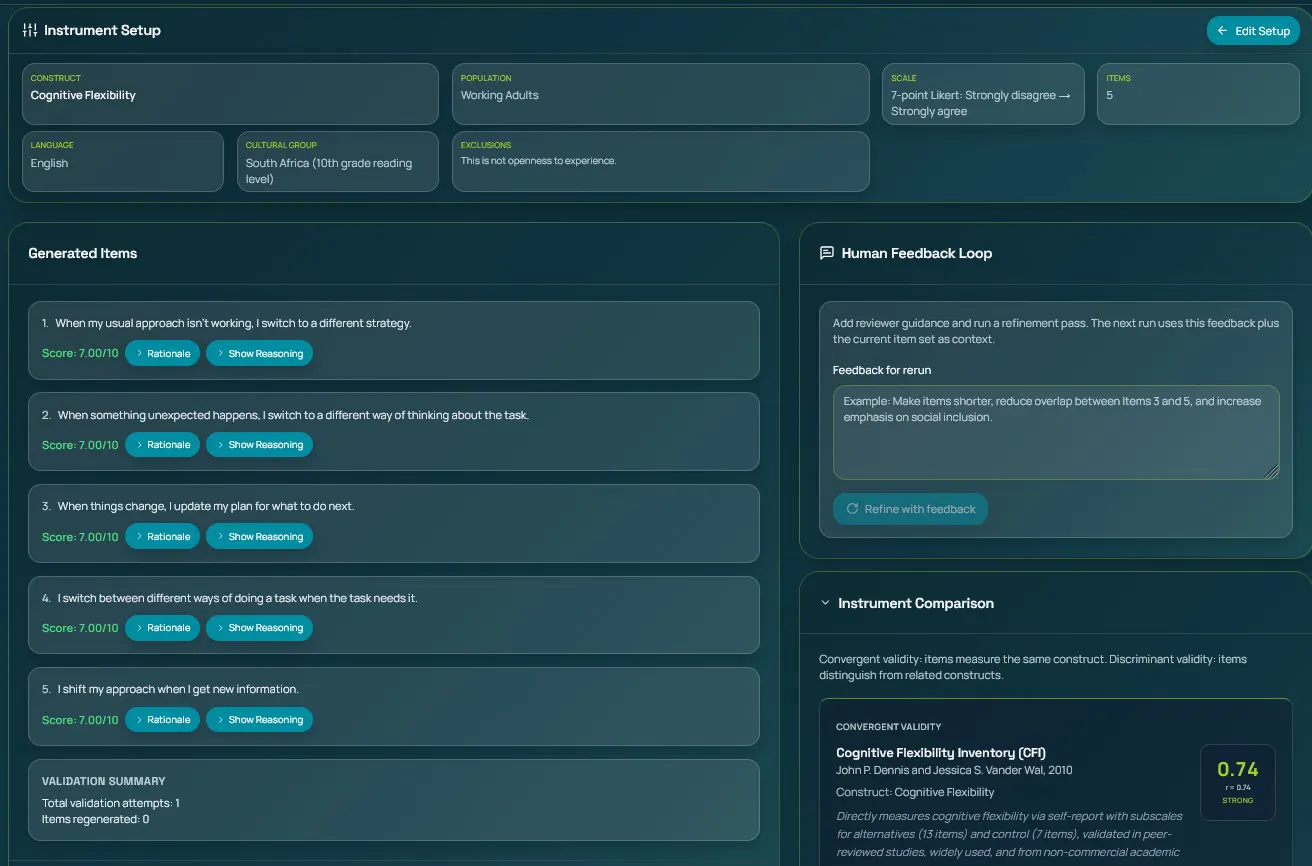Expand Rationale for item 5
1312x866 pixels.
click(x=162, y=720)
